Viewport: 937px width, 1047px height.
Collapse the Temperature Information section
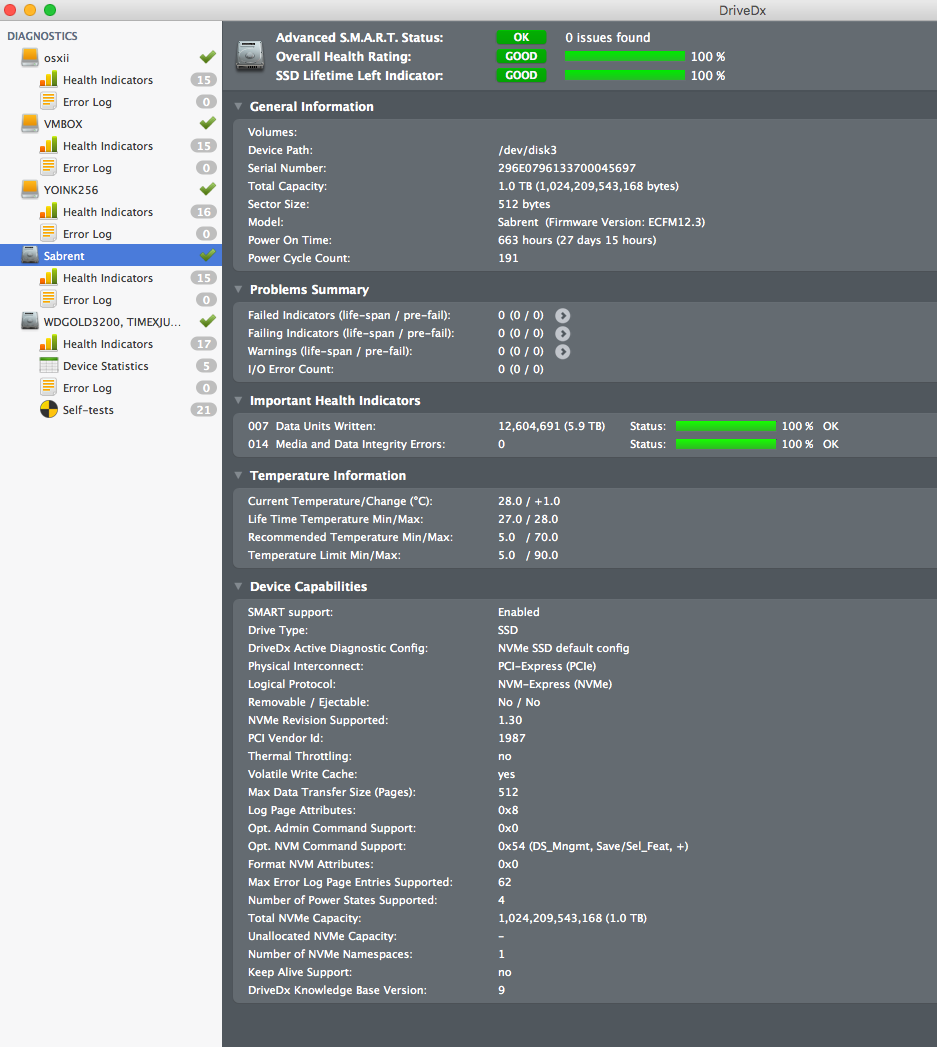point(238,475)
